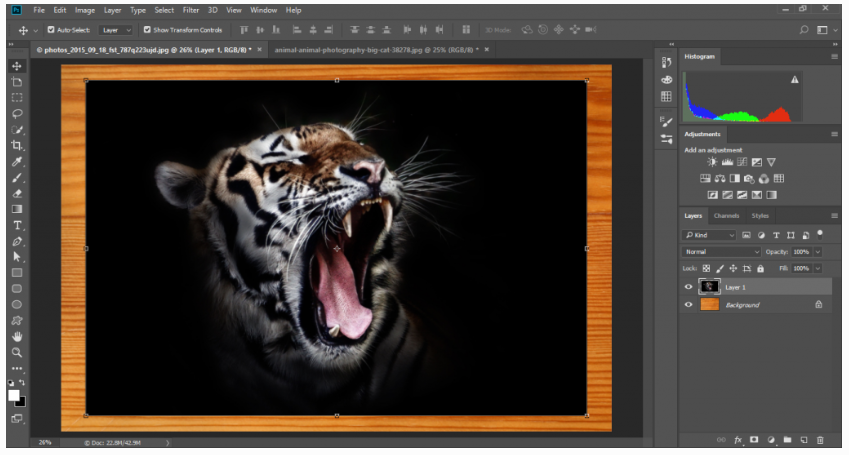
Task: Select the Eraser tool
Action: click(17, 193)
